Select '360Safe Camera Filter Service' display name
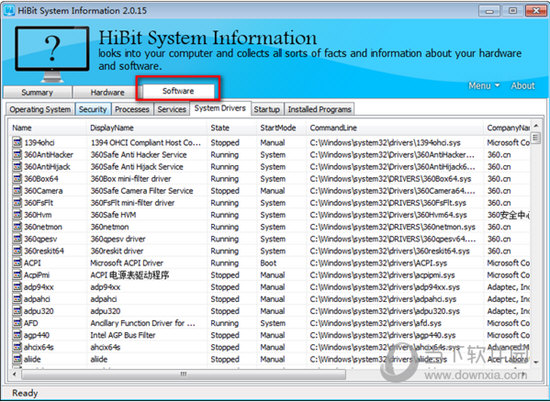The width and height of the screenshot is (550, 402). click(x=142, y=191)
